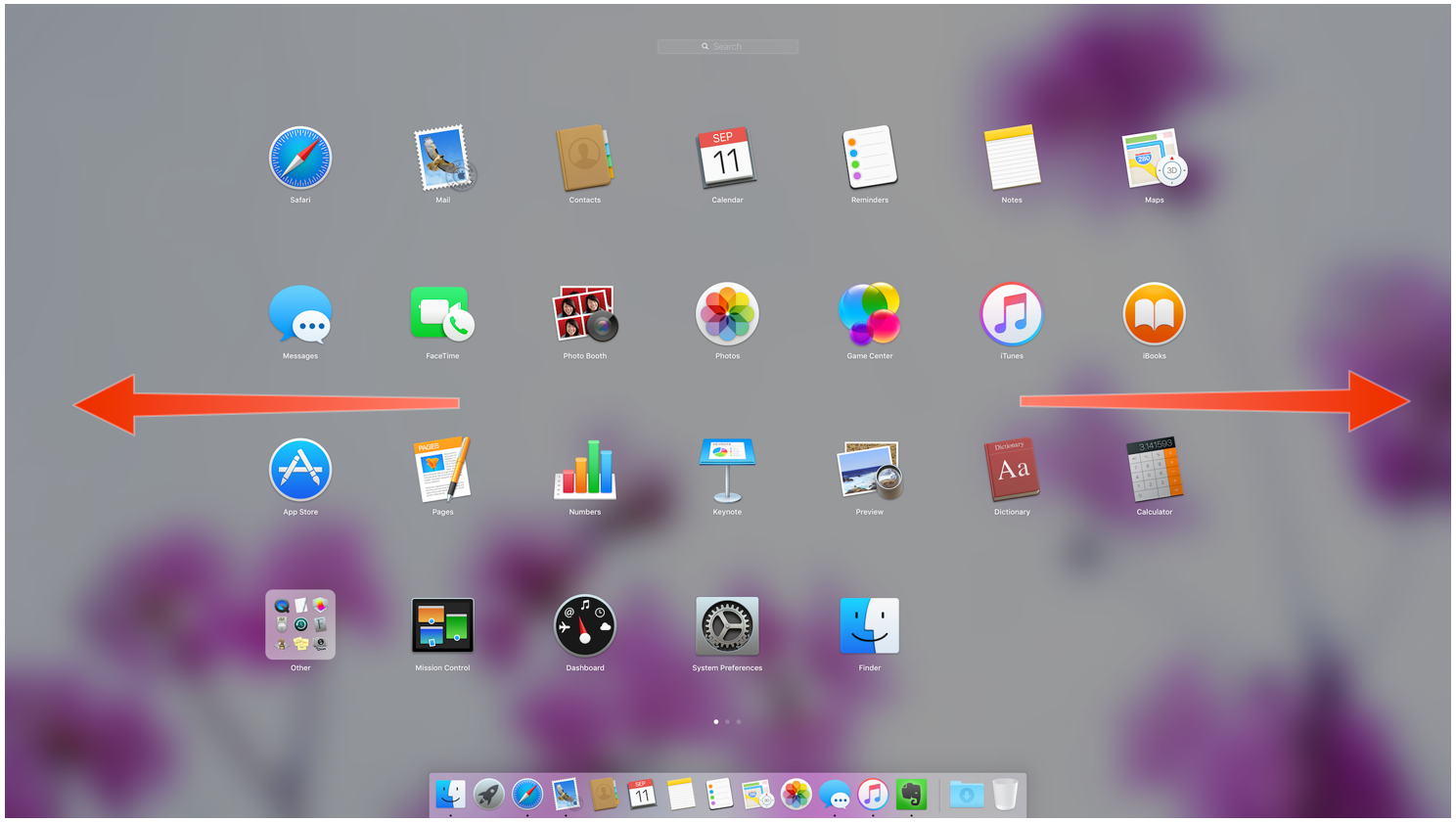The height and width of the screenshot is (822, 1456).
Task: Open the App Store
Action: pyautogui.click(x=300, y=470)
